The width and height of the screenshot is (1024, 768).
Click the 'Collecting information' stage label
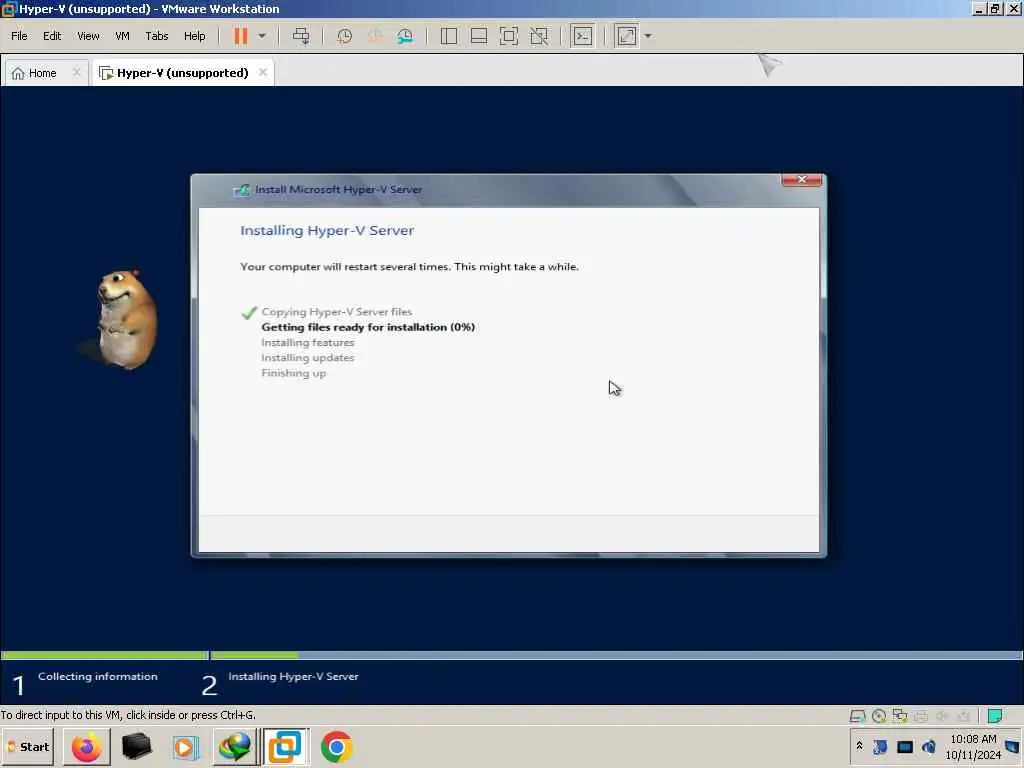[x=98, y=677]
